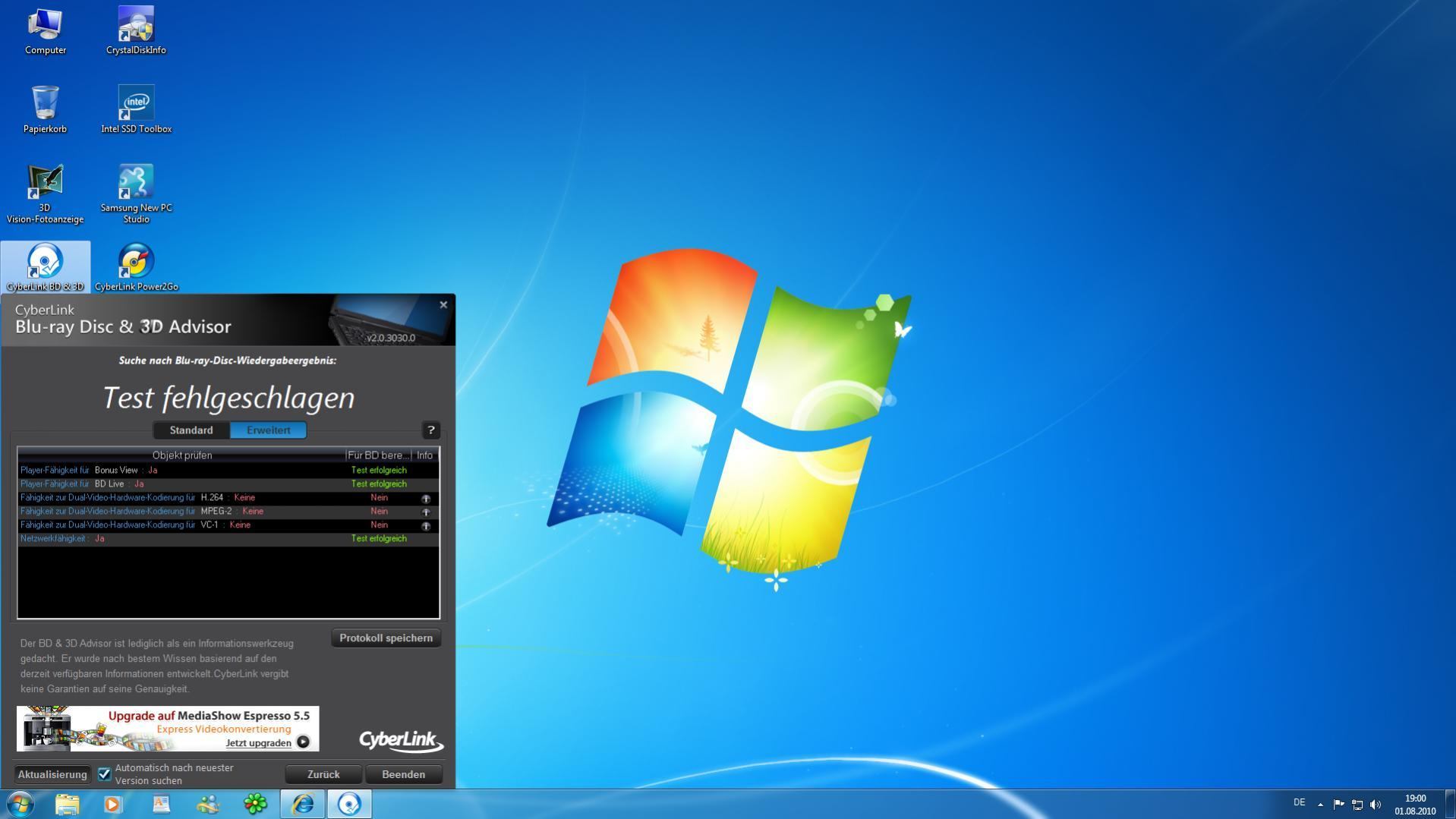Launch Intel SSD Toolbox shortcut
The width and height of the screenshot is (1456, 819).
[136, 110]
